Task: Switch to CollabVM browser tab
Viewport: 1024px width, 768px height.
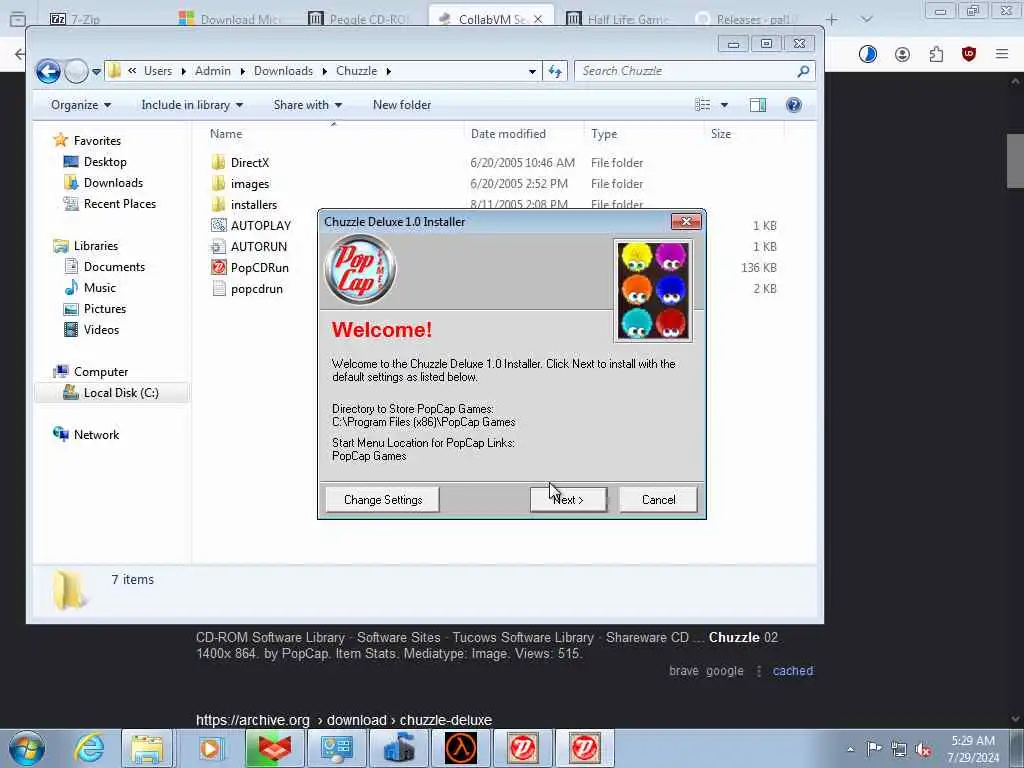Action: click(x=493, y=19)
